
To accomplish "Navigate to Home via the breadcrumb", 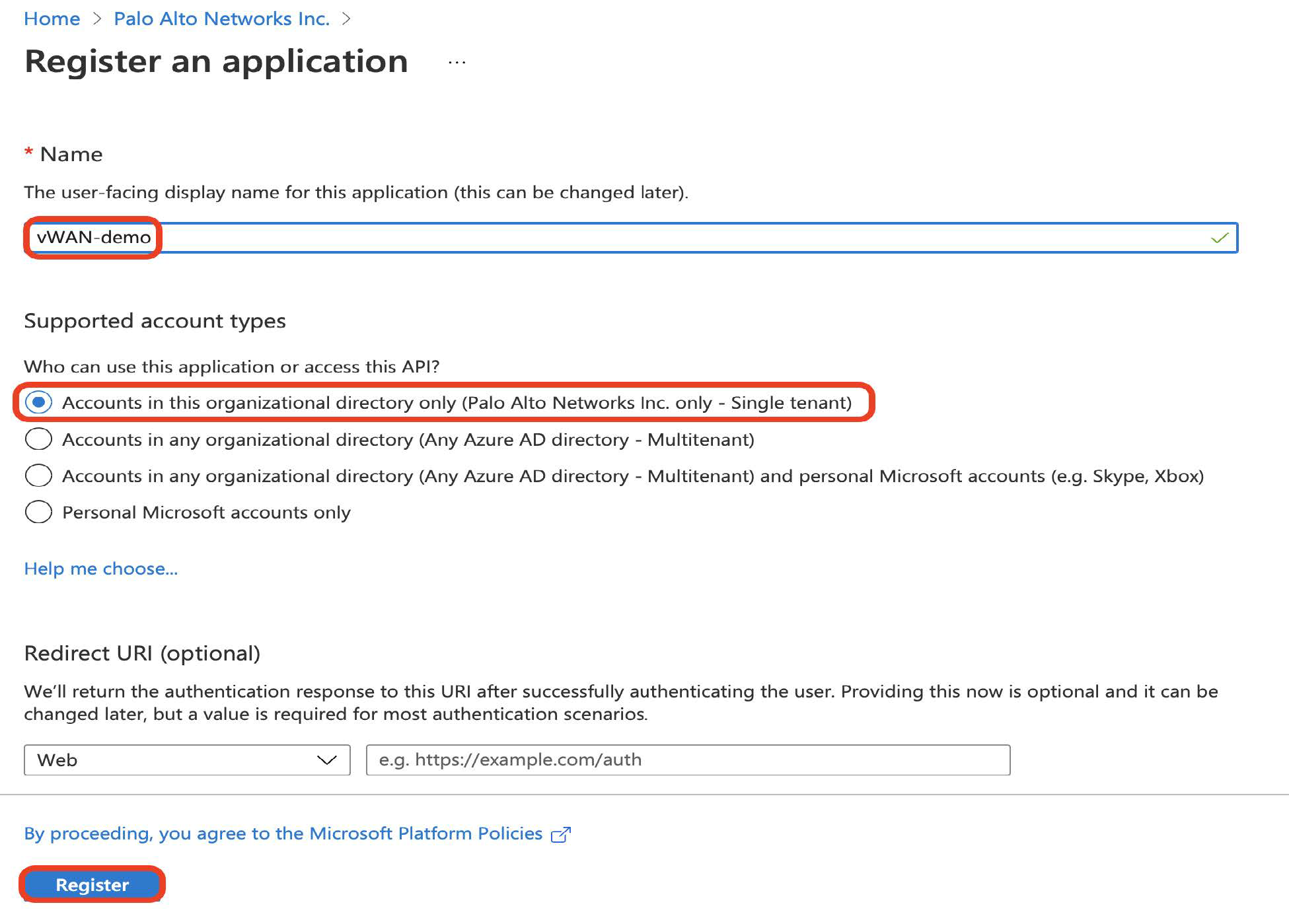I will tap(52, 18).
